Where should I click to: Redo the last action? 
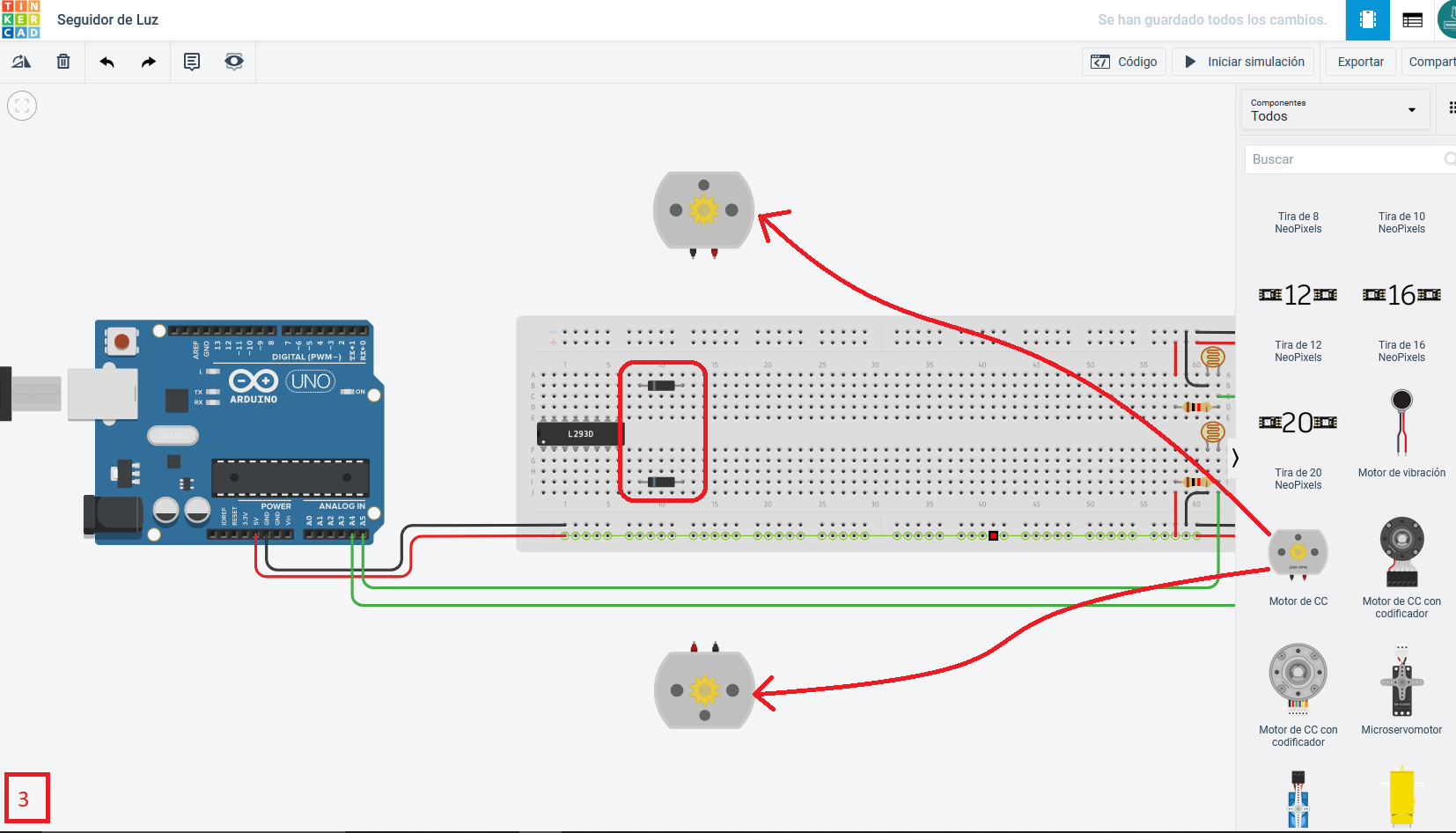point(149,62)
